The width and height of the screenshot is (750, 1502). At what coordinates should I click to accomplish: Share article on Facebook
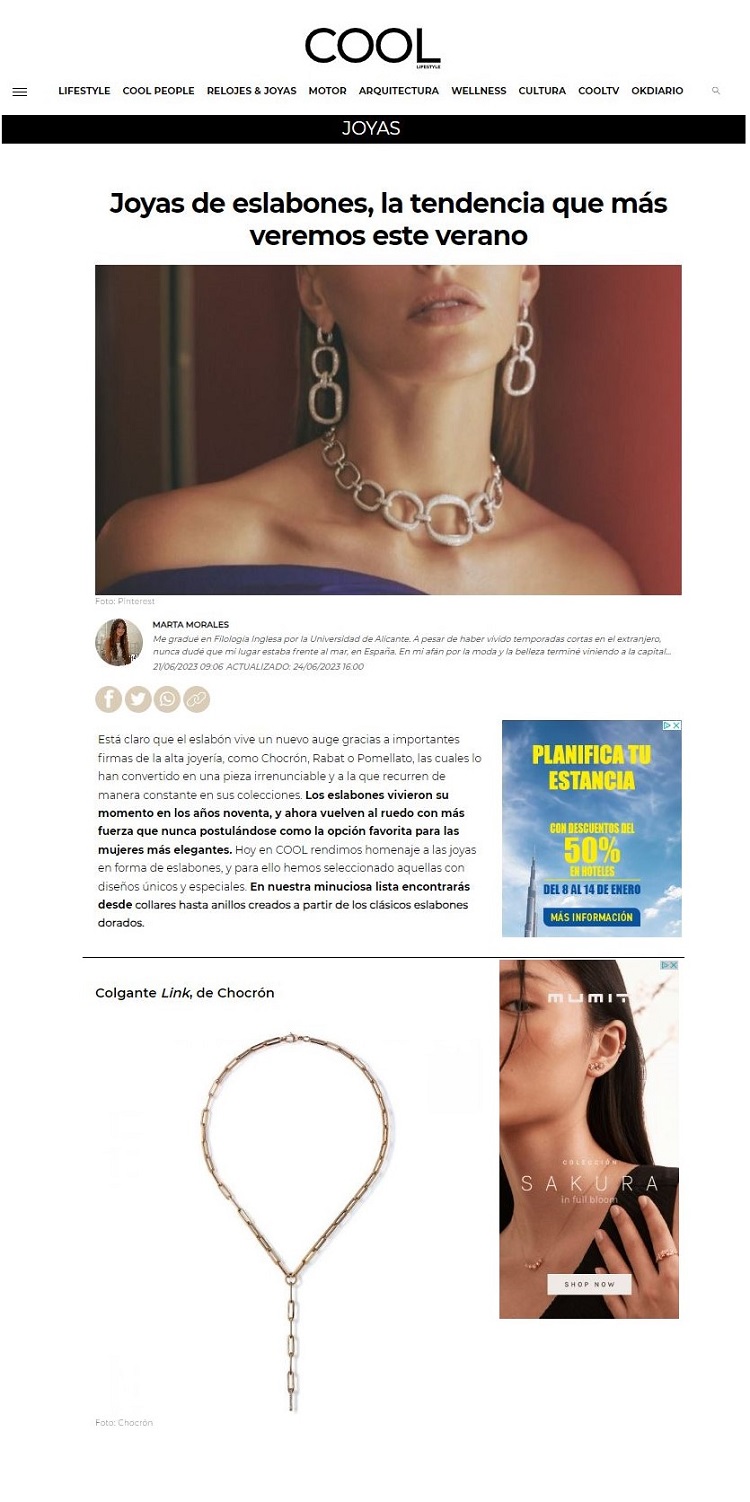click(x=108, y=699)
